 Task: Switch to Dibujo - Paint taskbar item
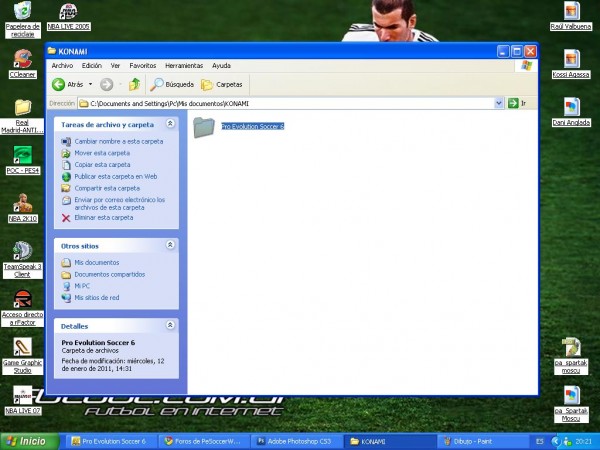(482, 441)
